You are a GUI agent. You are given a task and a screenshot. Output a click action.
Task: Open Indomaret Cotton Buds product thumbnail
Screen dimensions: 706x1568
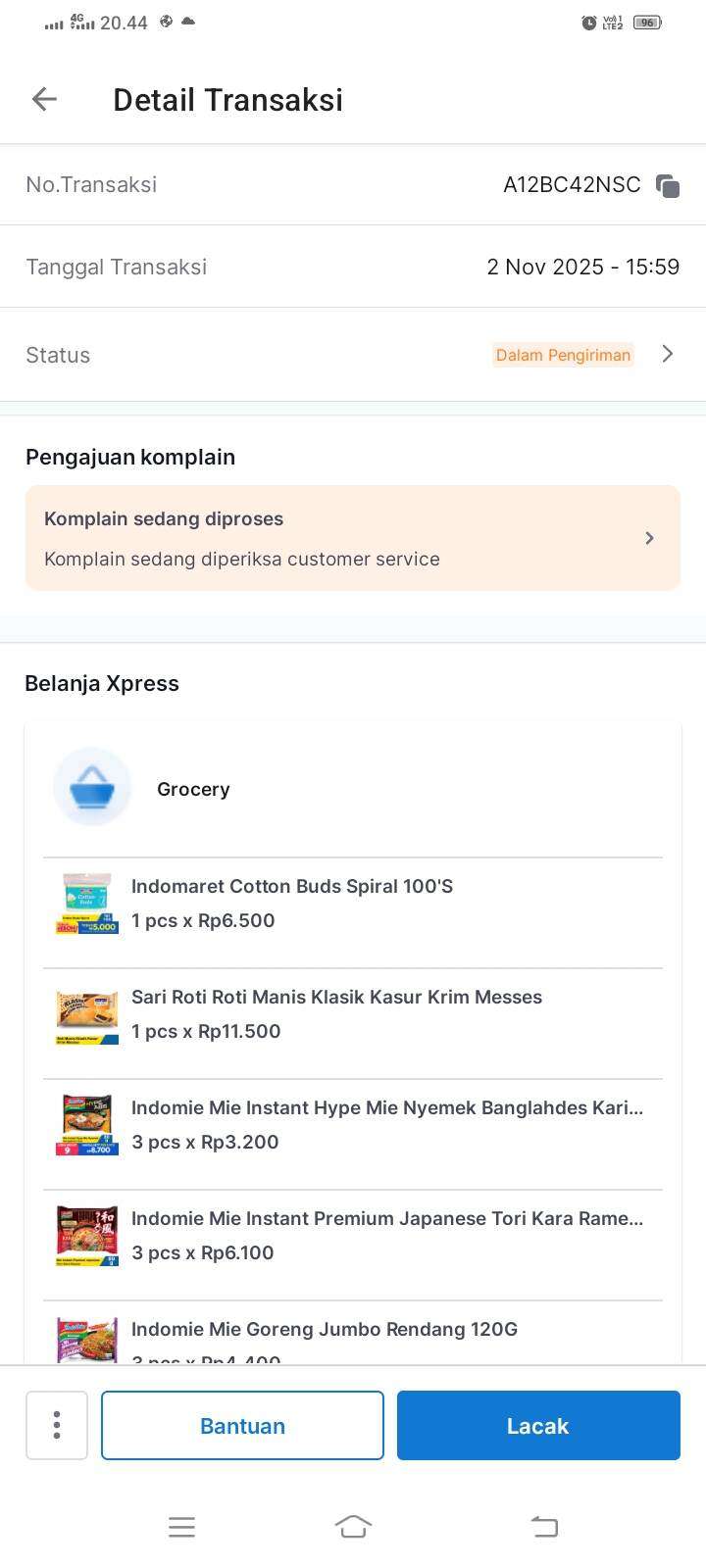(87, 903)
